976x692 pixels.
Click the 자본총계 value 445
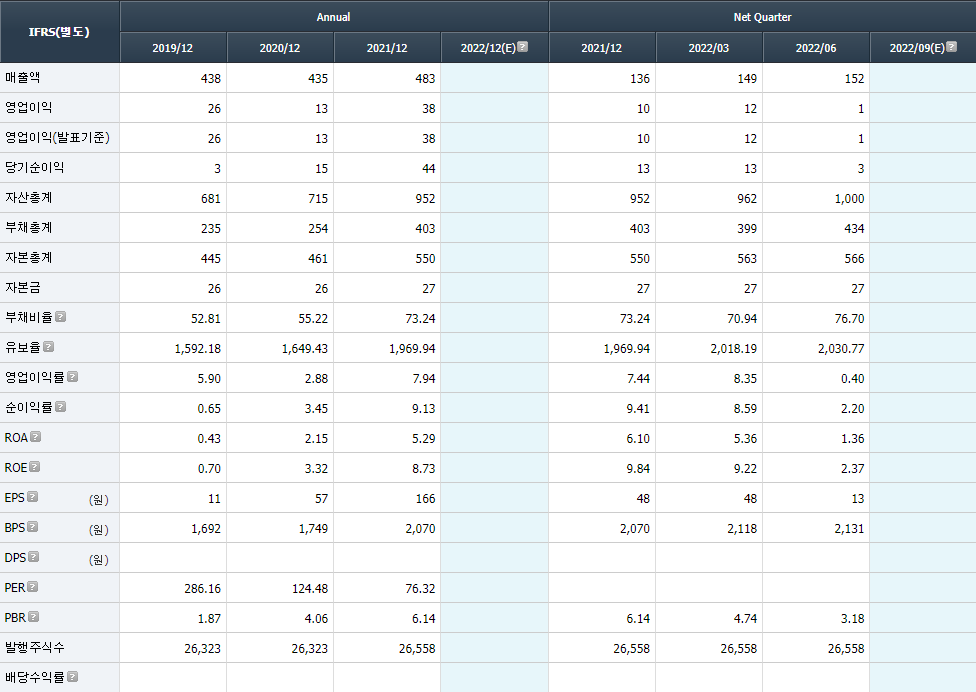click(210, 258)
